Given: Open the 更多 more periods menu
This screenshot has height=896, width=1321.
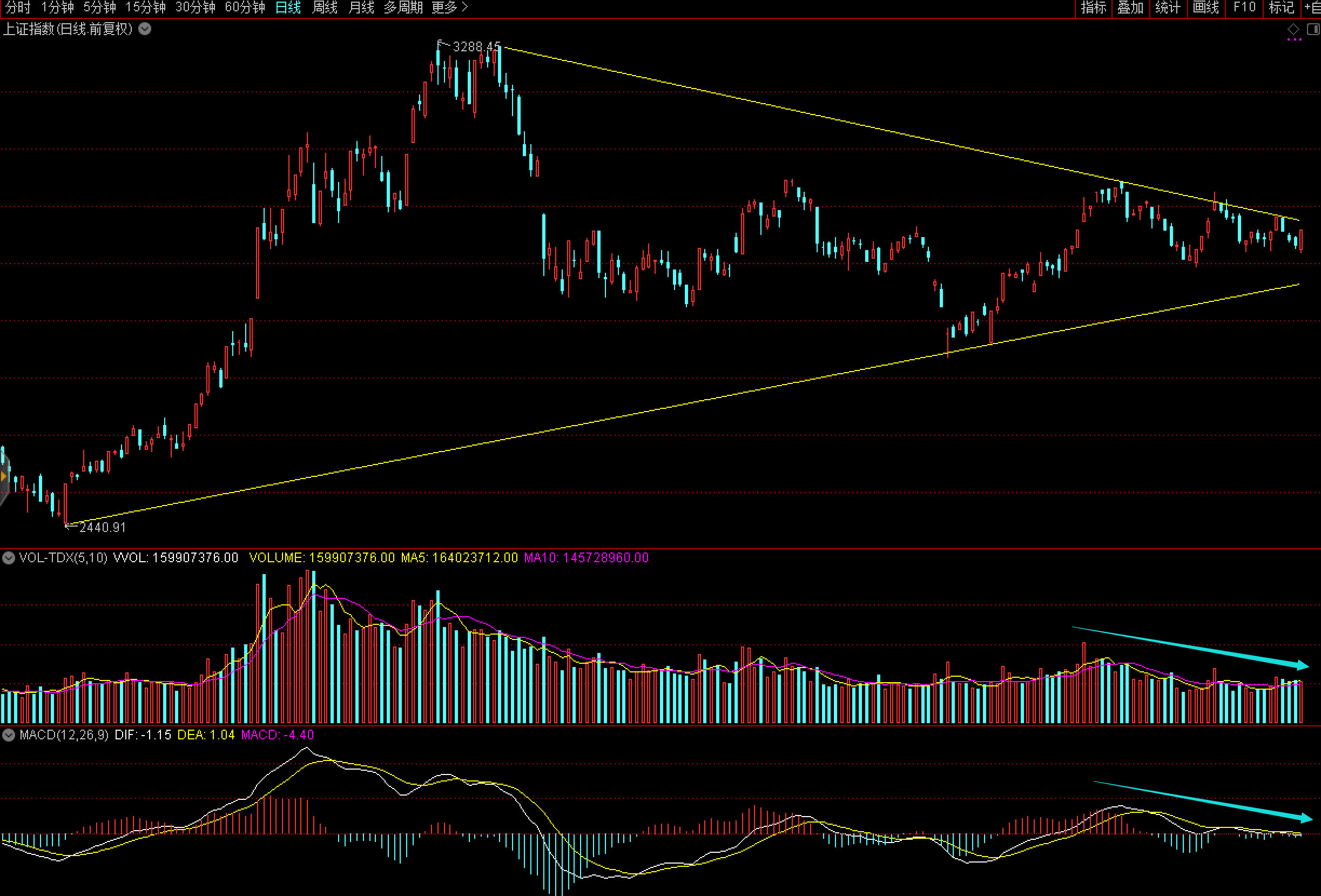Looking at the screenshot, I should coord(449,8).
